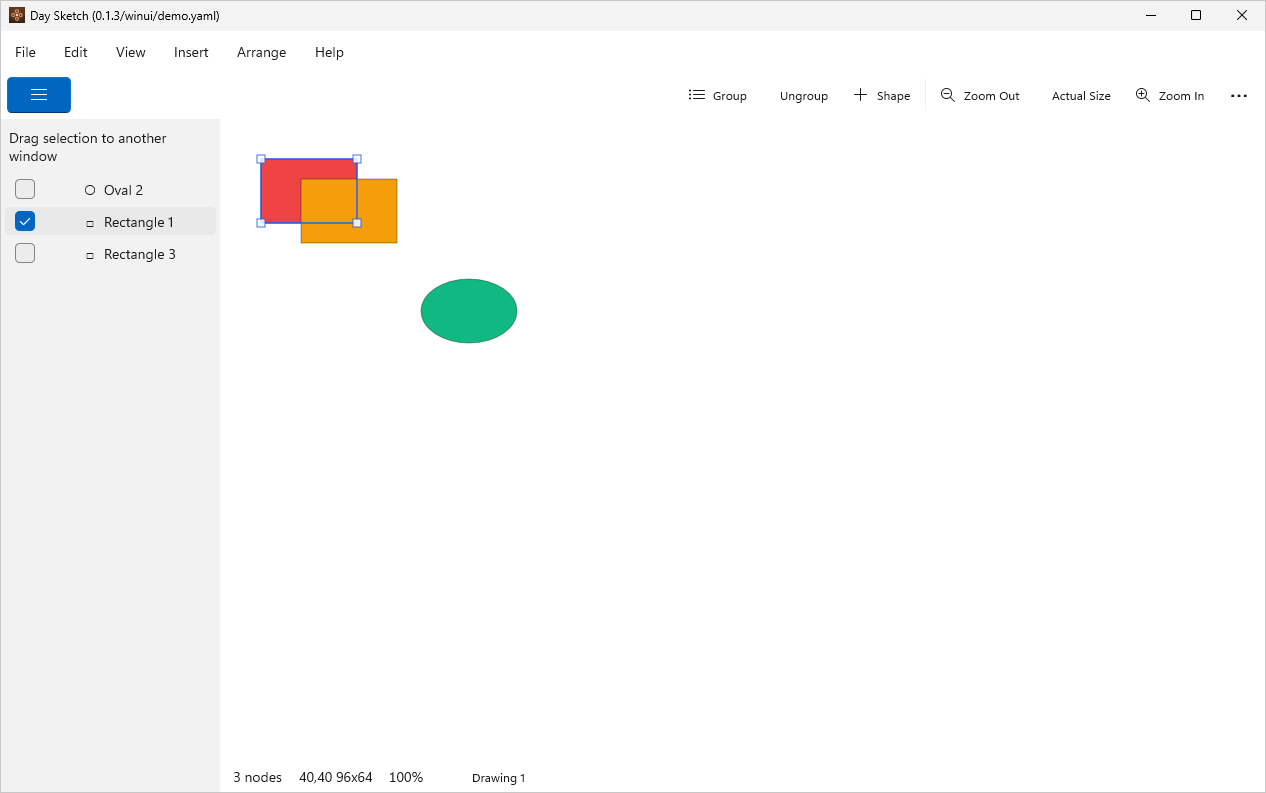Maximize the Day Sketch window
The image size is (1266, 793).
(1196, 15)
